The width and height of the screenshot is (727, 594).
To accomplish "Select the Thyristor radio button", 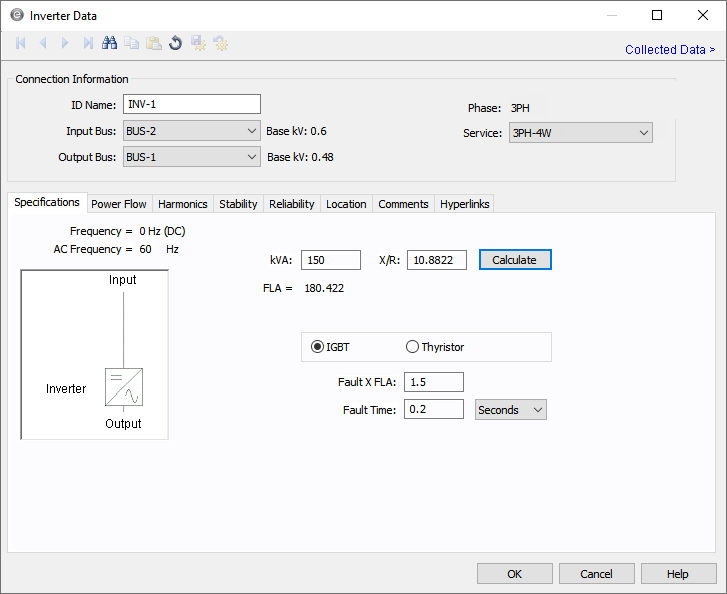I will click(x=412, y=347).
